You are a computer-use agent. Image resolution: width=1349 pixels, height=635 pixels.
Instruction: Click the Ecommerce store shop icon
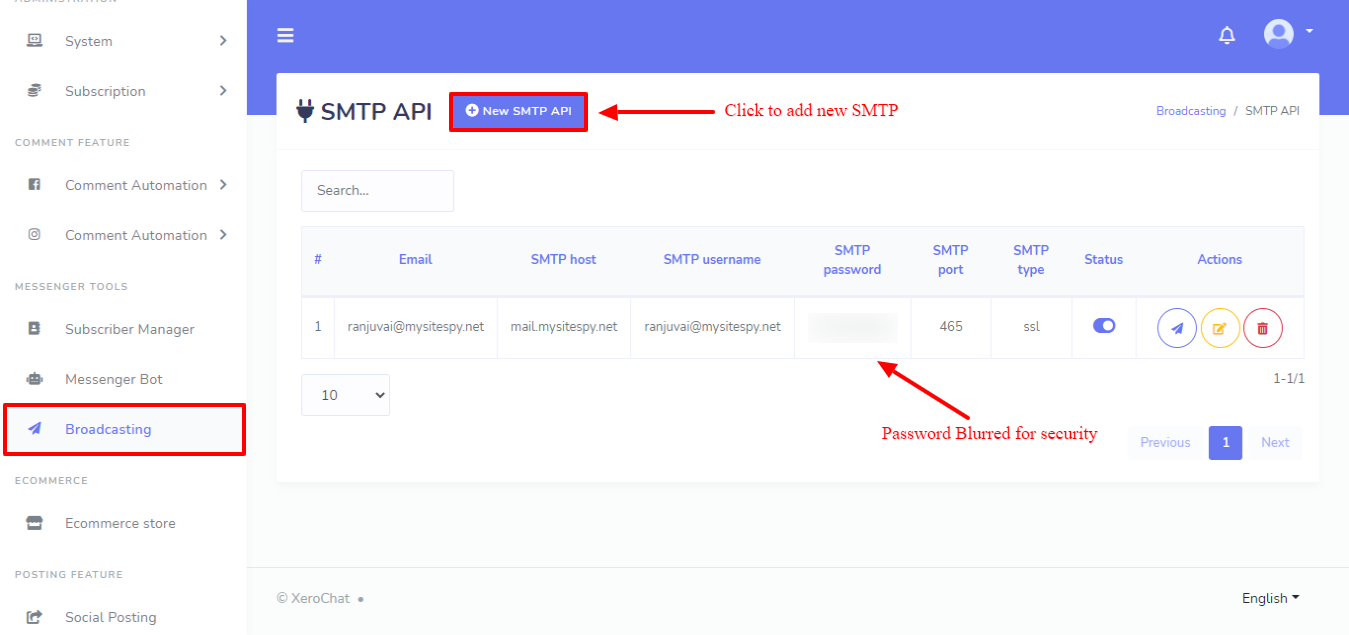click(34, 523)
